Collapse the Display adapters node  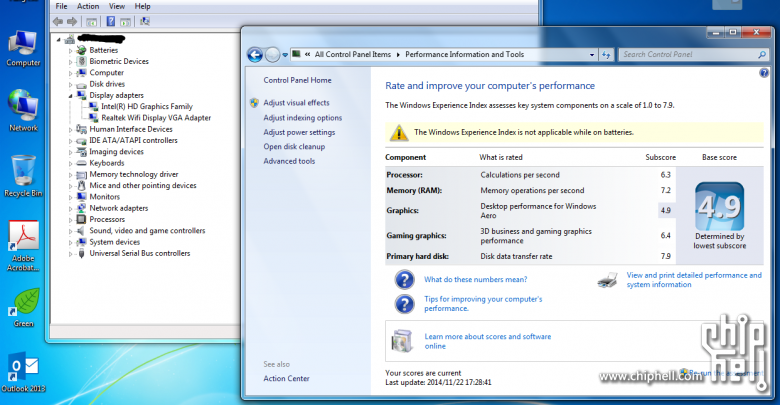[x=71, y=96]
